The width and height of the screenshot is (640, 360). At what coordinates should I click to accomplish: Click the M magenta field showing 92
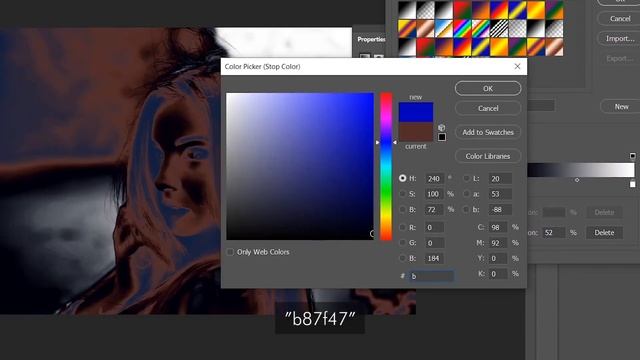[498, 243]
